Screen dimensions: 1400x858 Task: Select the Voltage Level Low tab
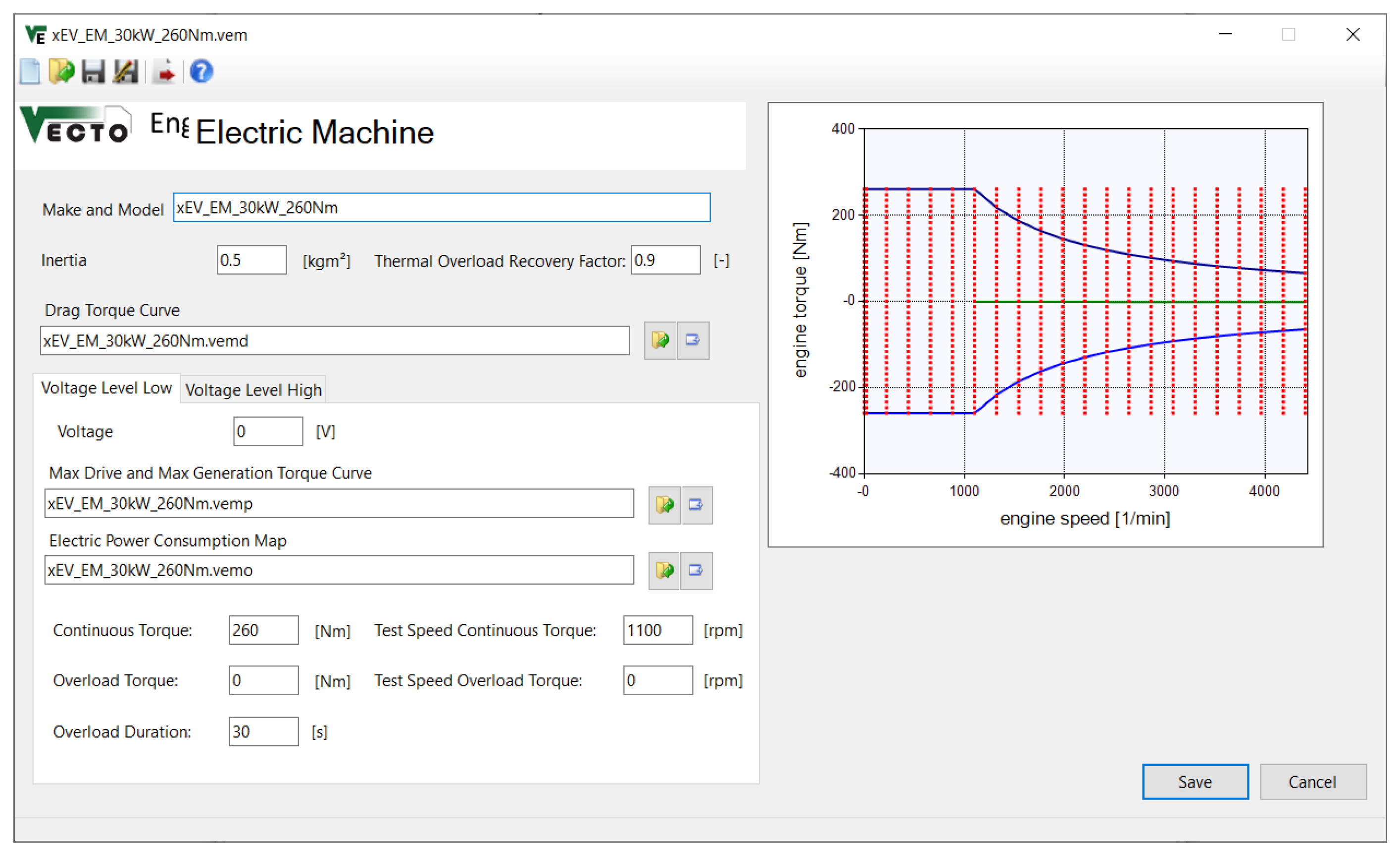click(107, 388)
